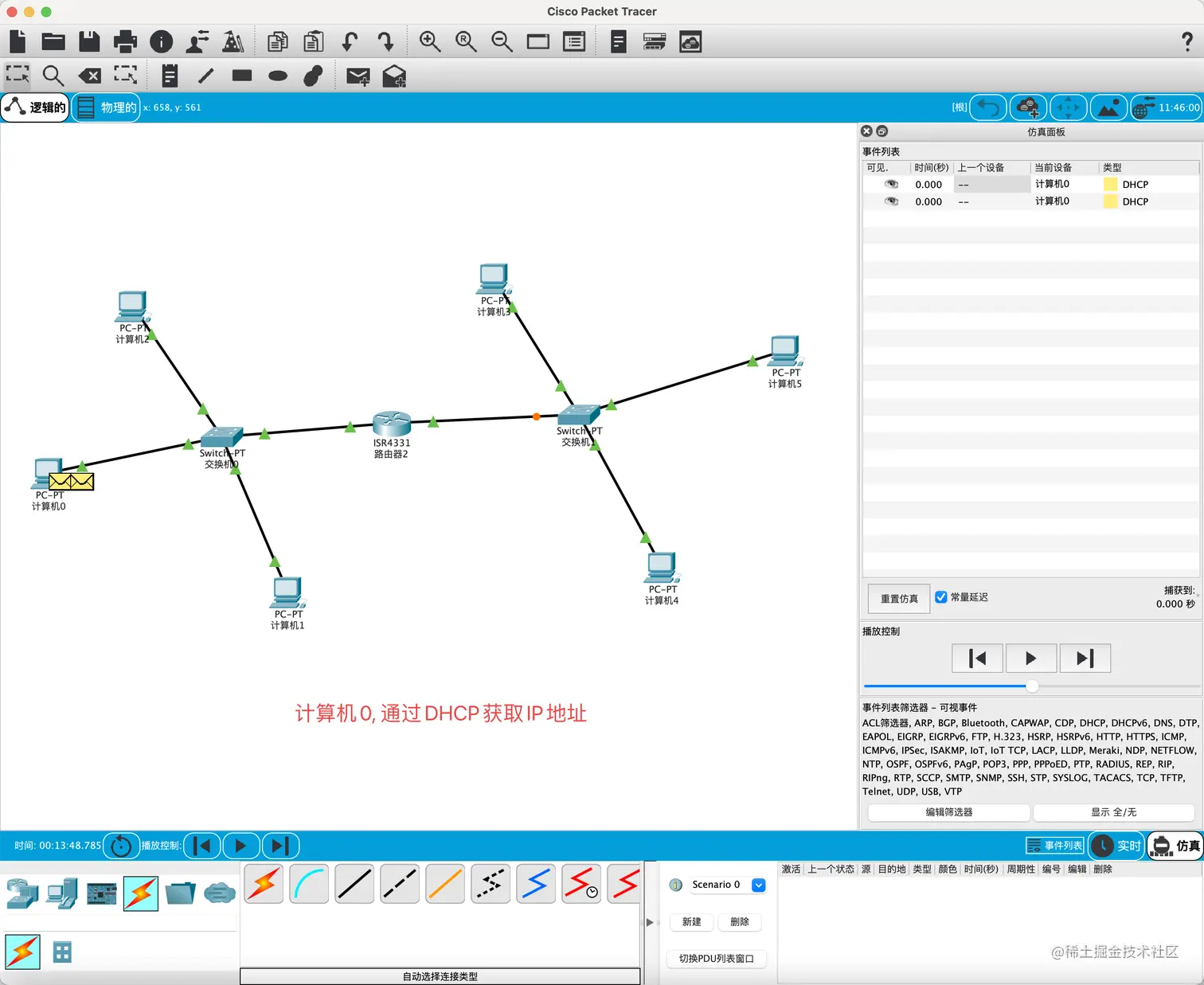Switch to 实时 realtime mode
Screen dimensions: 1204x985
[x=1116, y=846]
